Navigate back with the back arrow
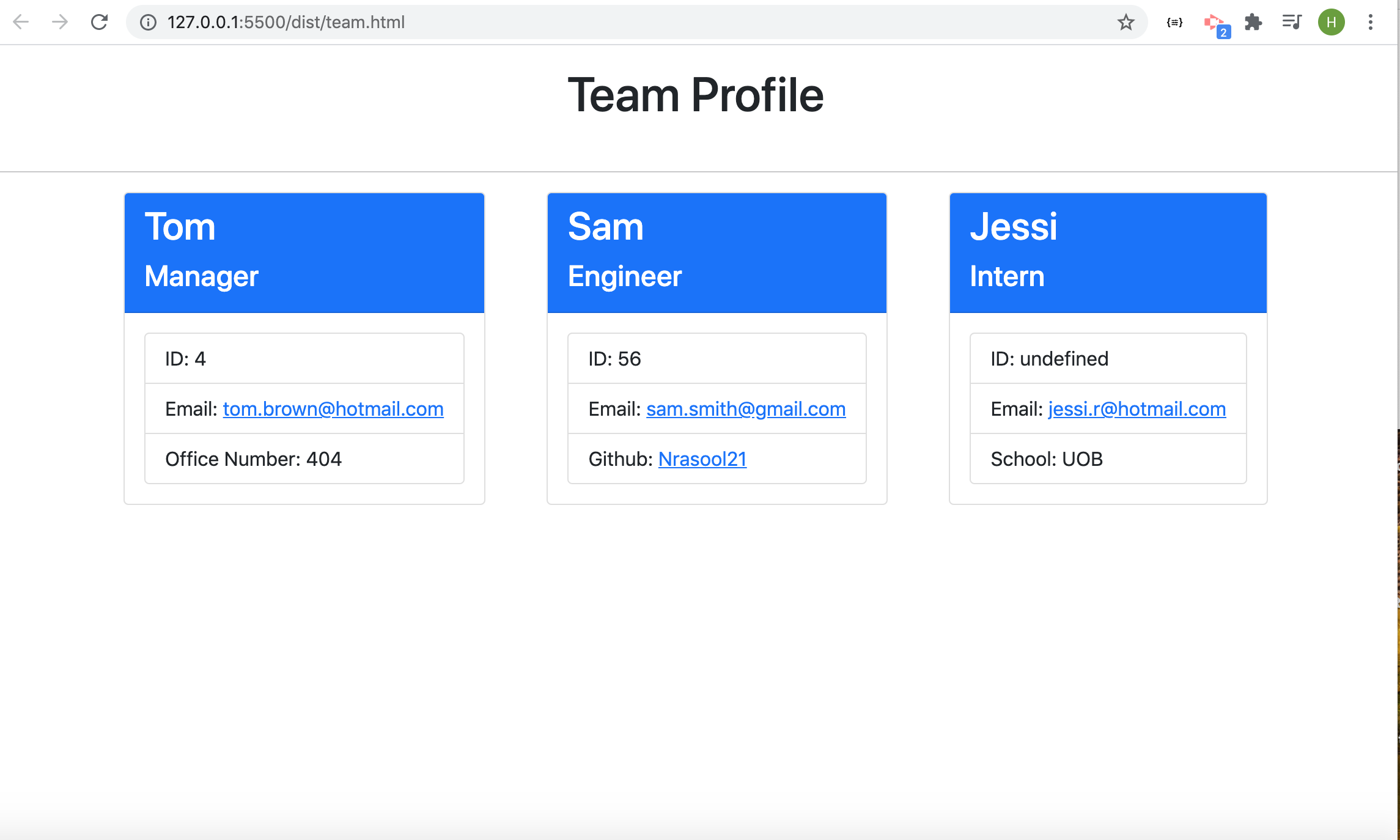The width and height of the screenshot is (1400, 840). pyautogui.click(x=21, y=22)
